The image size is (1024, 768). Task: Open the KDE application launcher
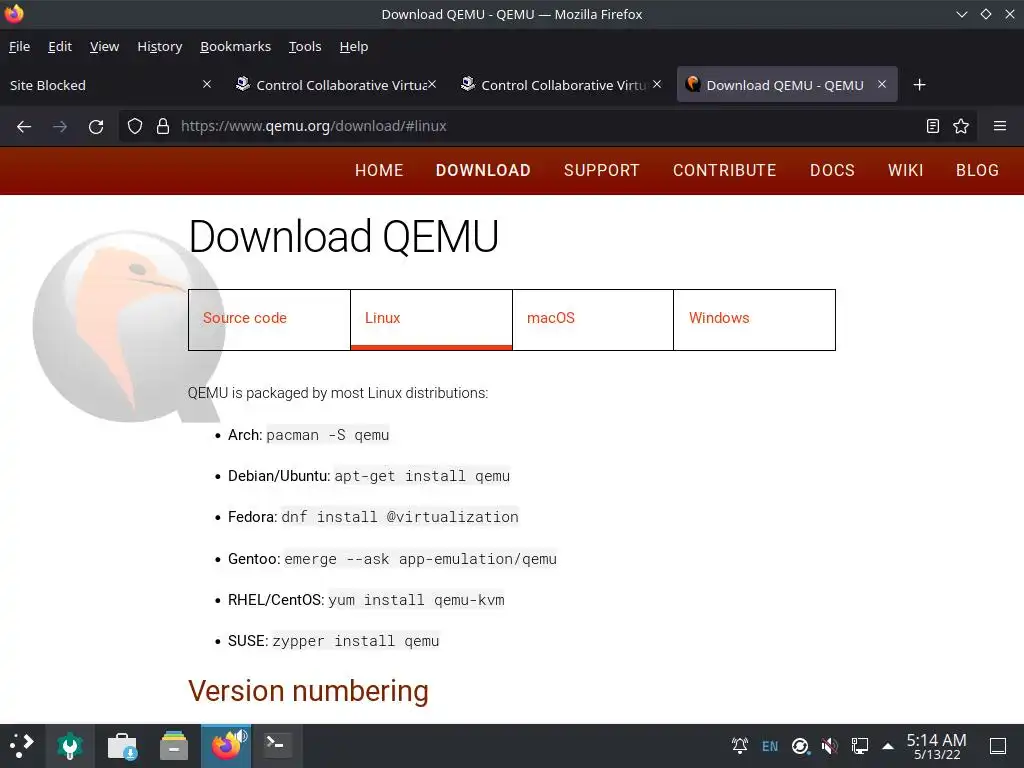point(22,746)
